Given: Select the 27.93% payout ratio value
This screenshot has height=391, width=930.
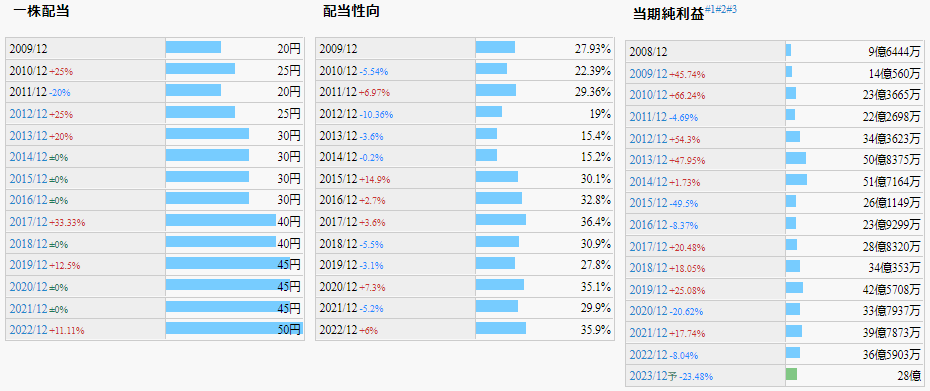Looking at the screenshot, I should pyautogui.click(x=593, y=49).
